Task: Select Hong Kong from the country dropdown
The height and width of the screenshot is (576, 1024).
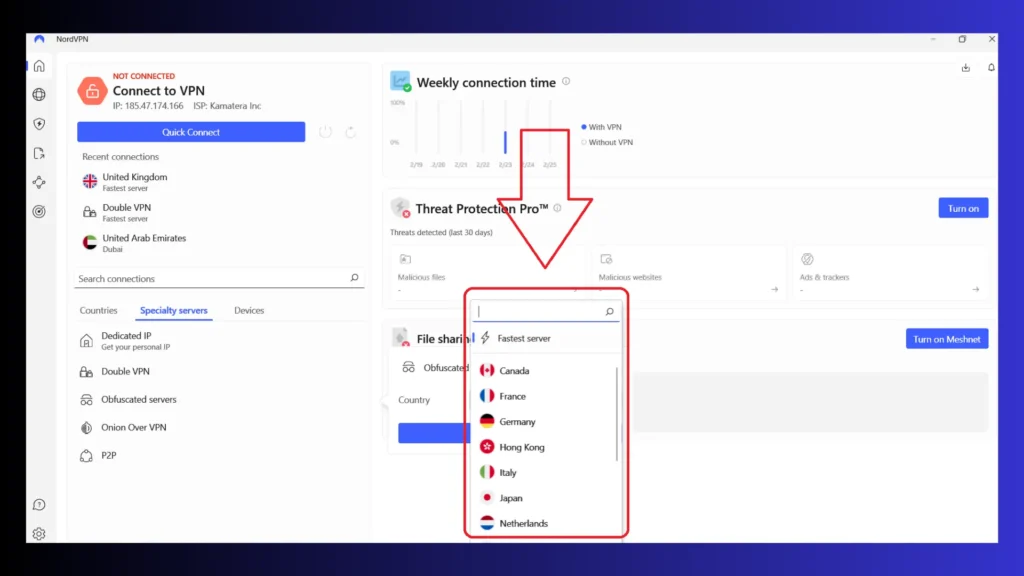Action: [x=544, y=447]
